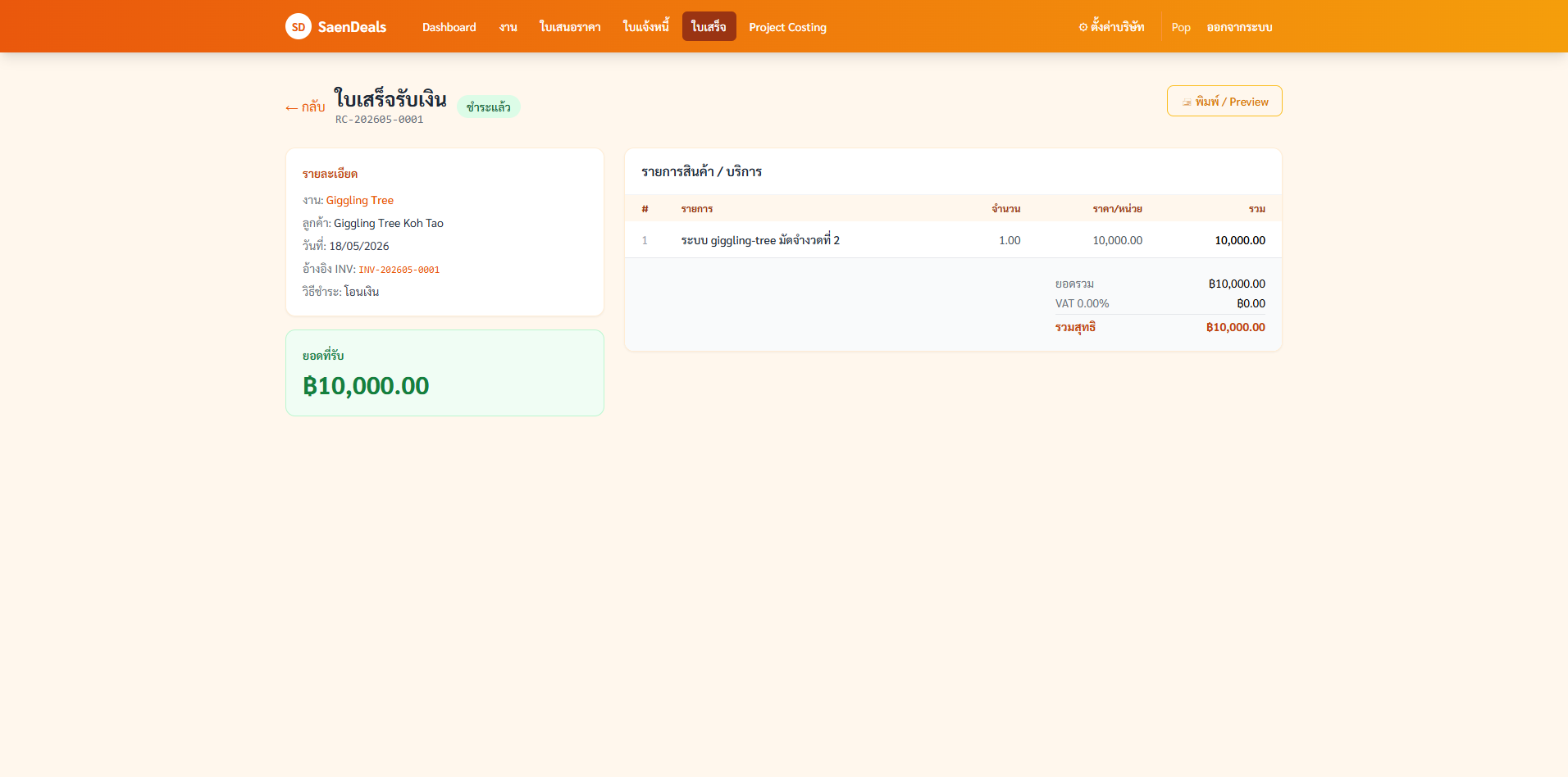Select the active ใบเสร็จ tab
Viewport: 1568px width, 777px height.
pyautogui.click(x=709, y=27)
